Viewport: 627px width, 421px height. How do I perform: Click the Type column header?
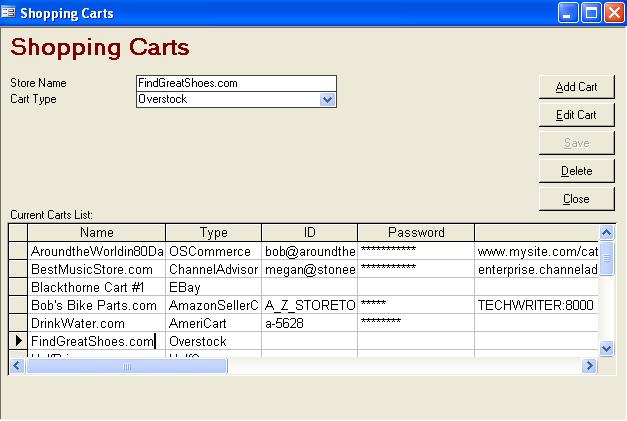214,232
